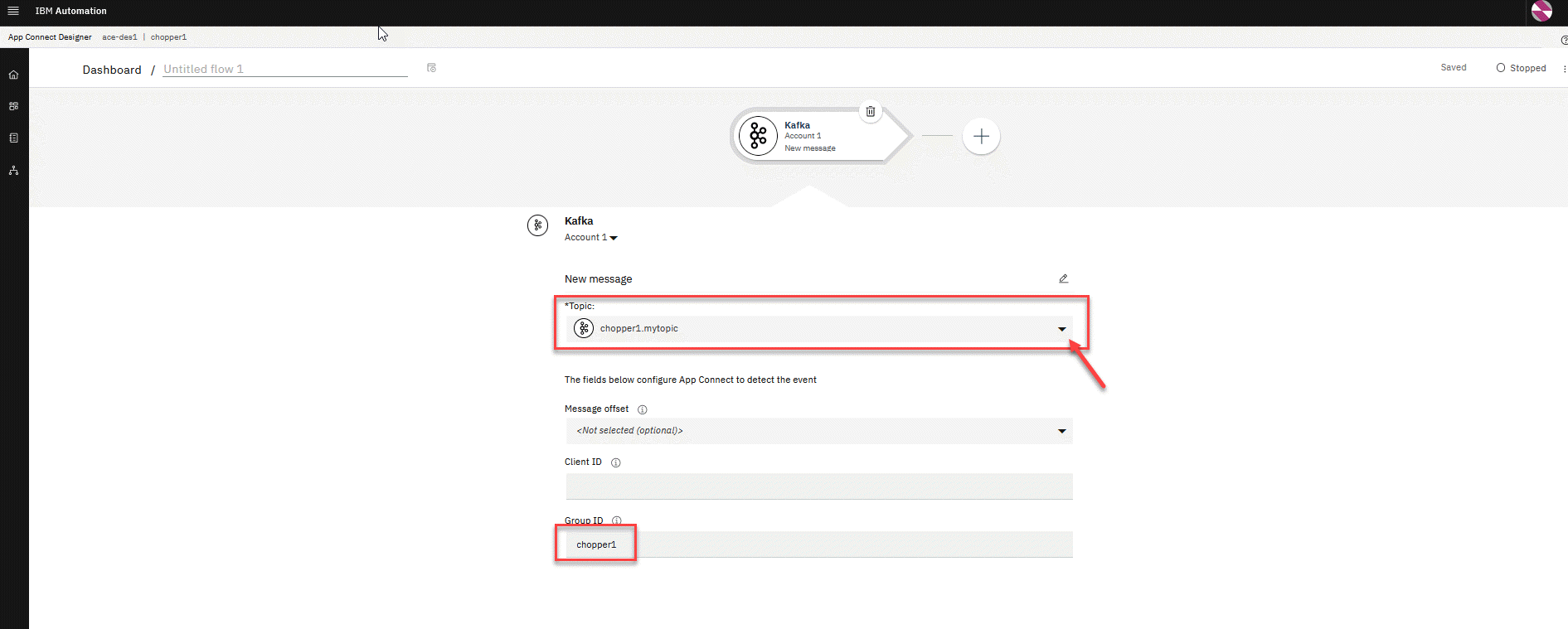This screenshot has width=1568, height=629.
Task: Open the Catalog sidebar icon
Action: pyautogui.click(x=13, y=138)
